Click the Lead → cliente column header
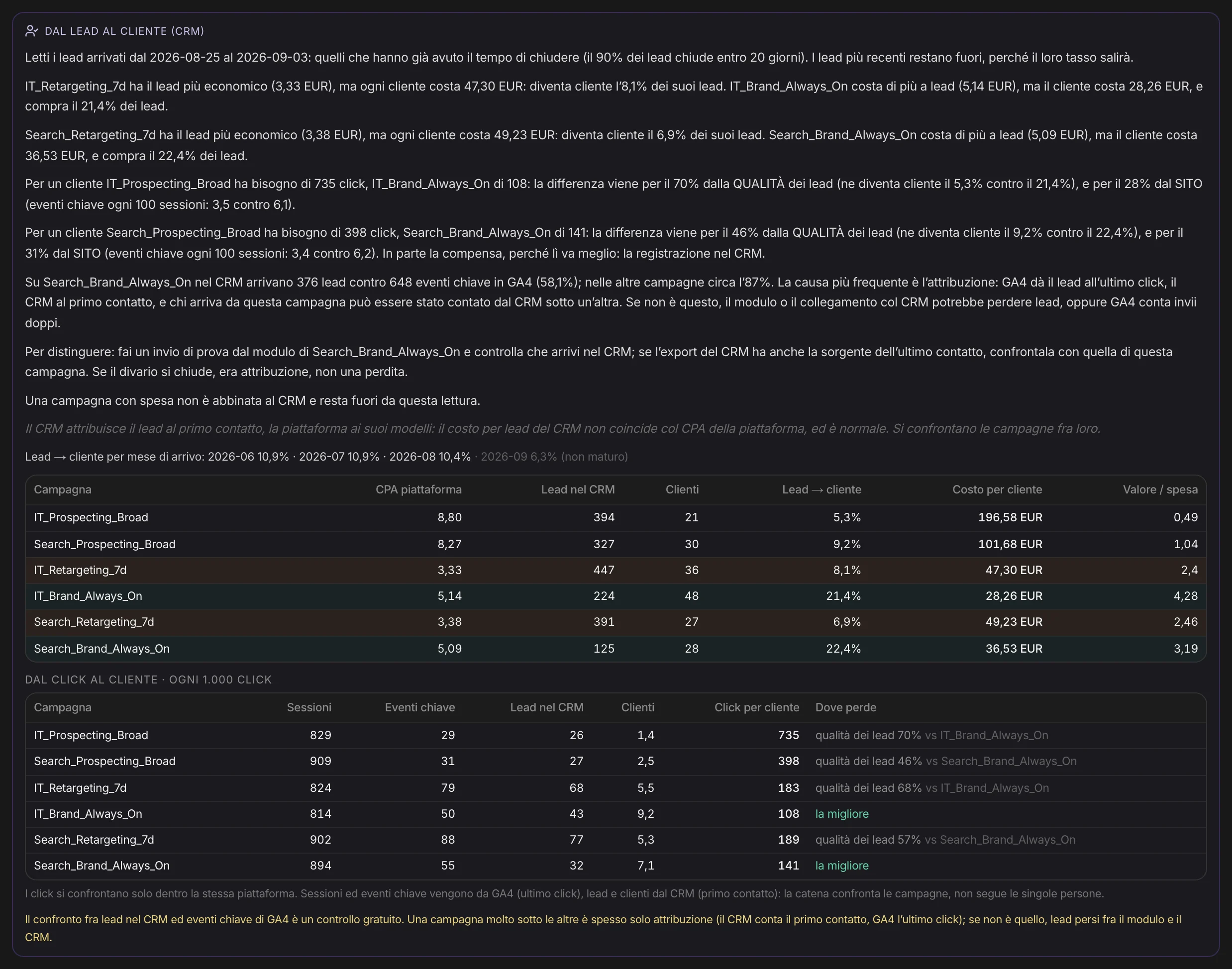1232x969 pixels. (821, 489)
